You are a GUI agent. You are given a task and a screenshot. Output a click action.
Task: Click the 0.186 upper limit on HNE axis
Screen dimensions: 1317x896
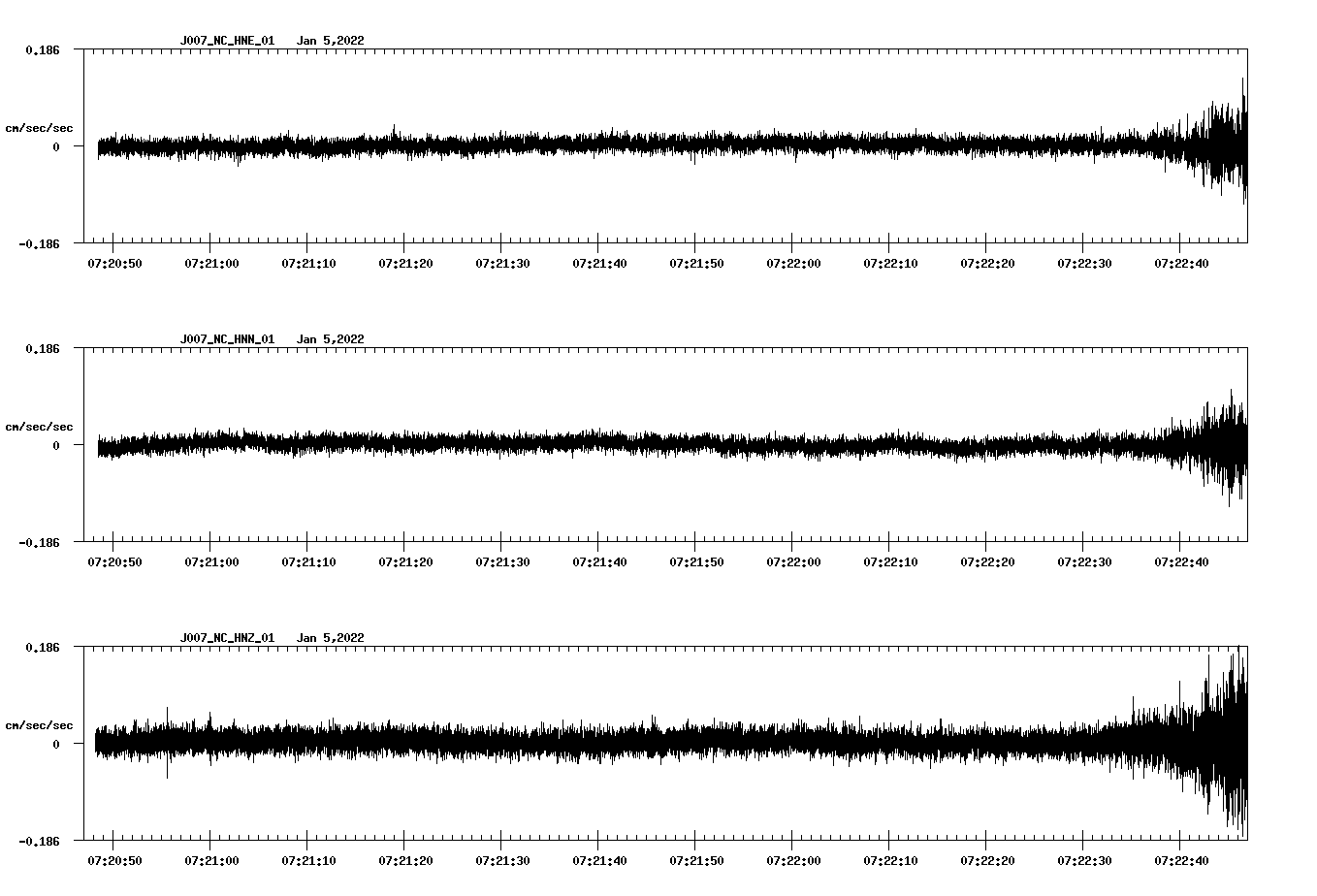42,49
